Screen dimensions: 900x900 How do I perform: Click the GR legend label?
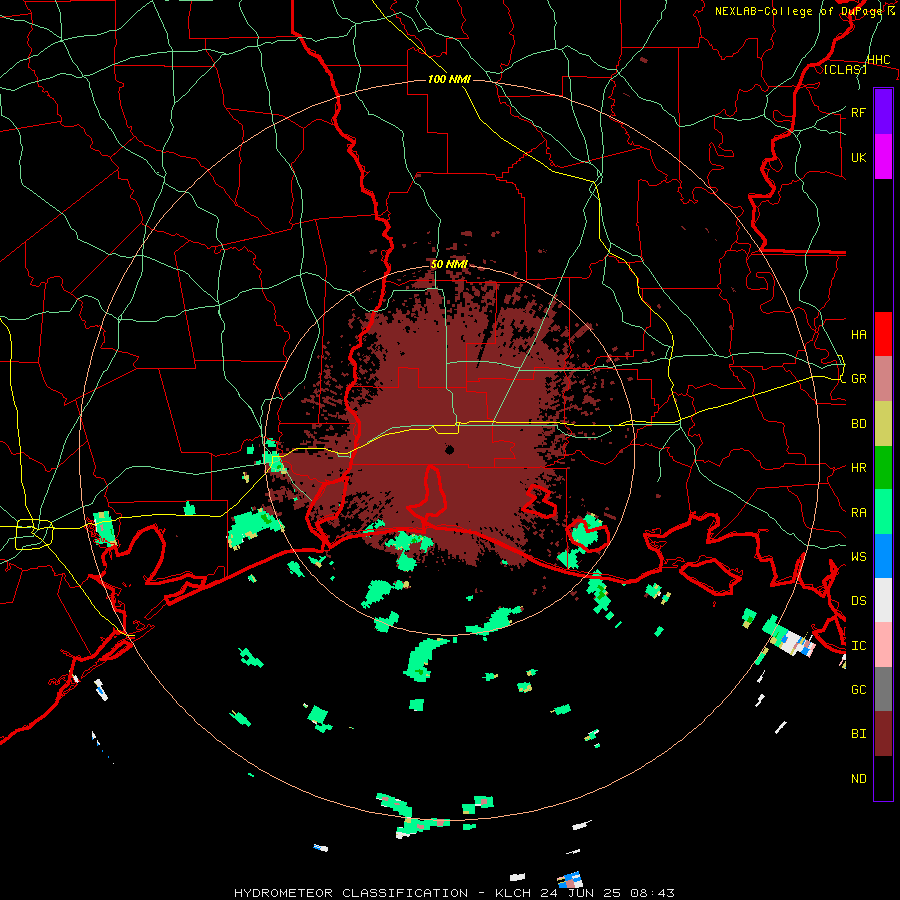point(859,379)
